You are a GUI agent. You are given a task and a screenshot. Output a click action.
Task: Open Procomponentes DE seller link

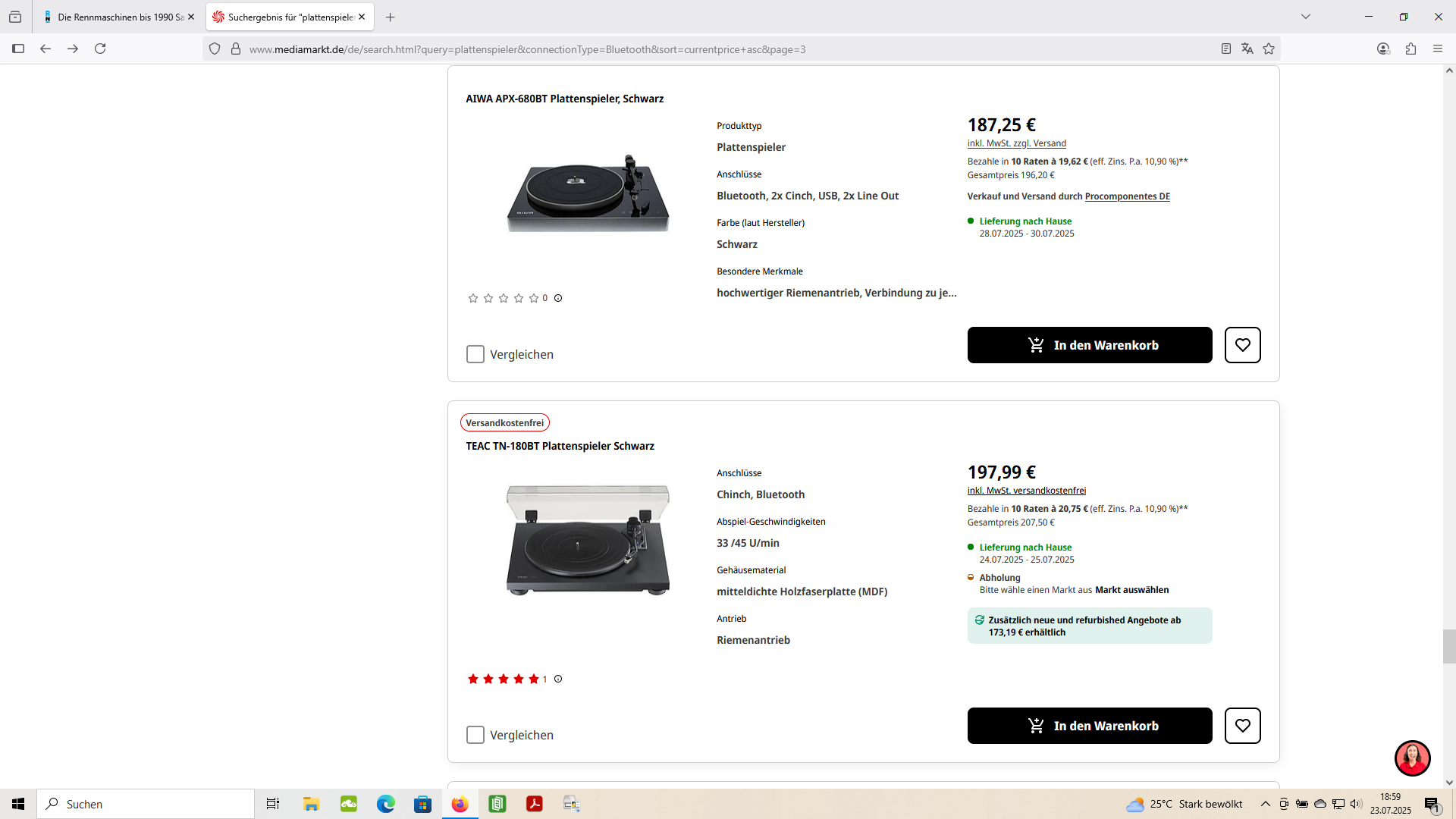(x=1127, y=196)
